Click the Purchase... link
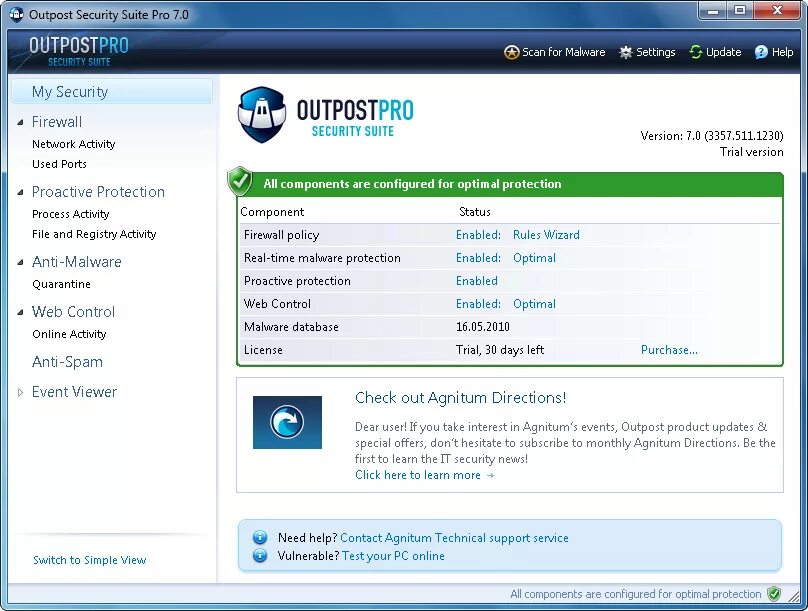 (669, 350)
